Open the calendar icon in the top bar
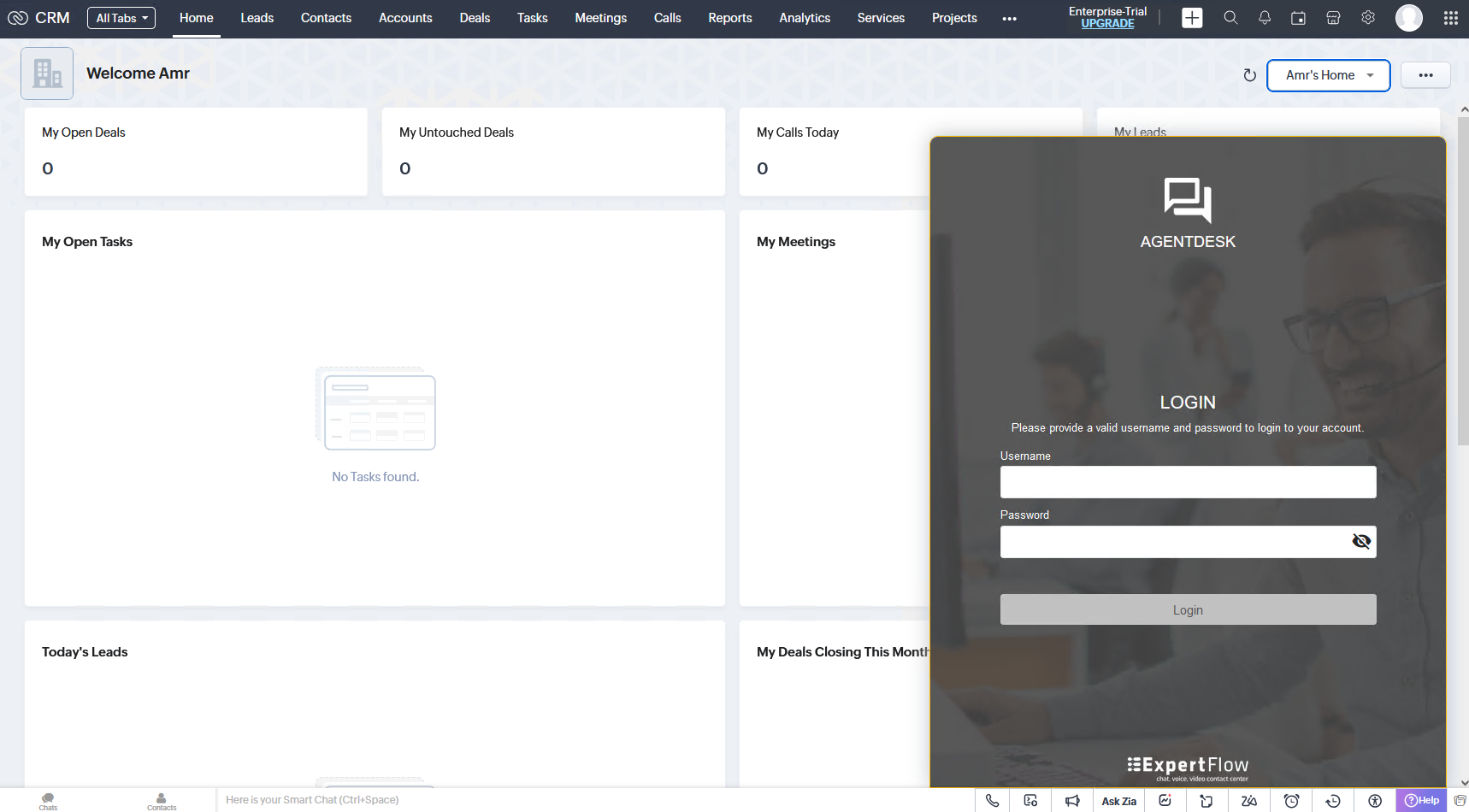The height and width of the screenshot is (812, 1469). tap(1299, 17)
